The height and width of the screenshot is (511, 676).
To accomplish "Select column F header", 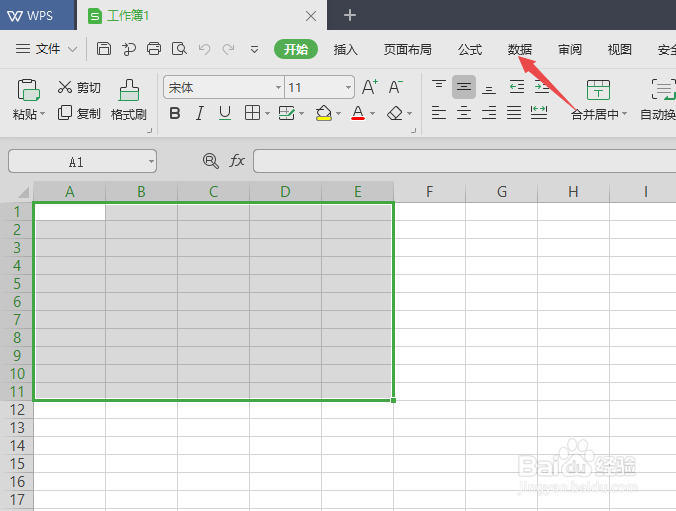I will pos(429,191).
